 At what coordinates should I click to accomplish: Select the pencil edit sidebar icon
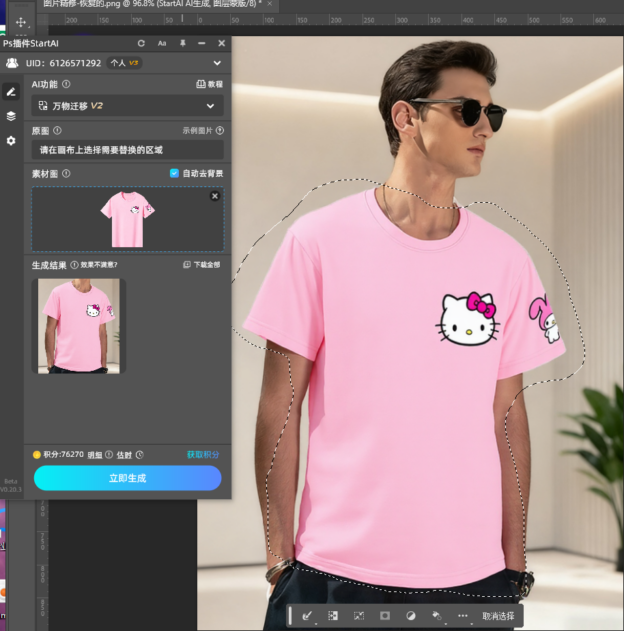[11, 91]
